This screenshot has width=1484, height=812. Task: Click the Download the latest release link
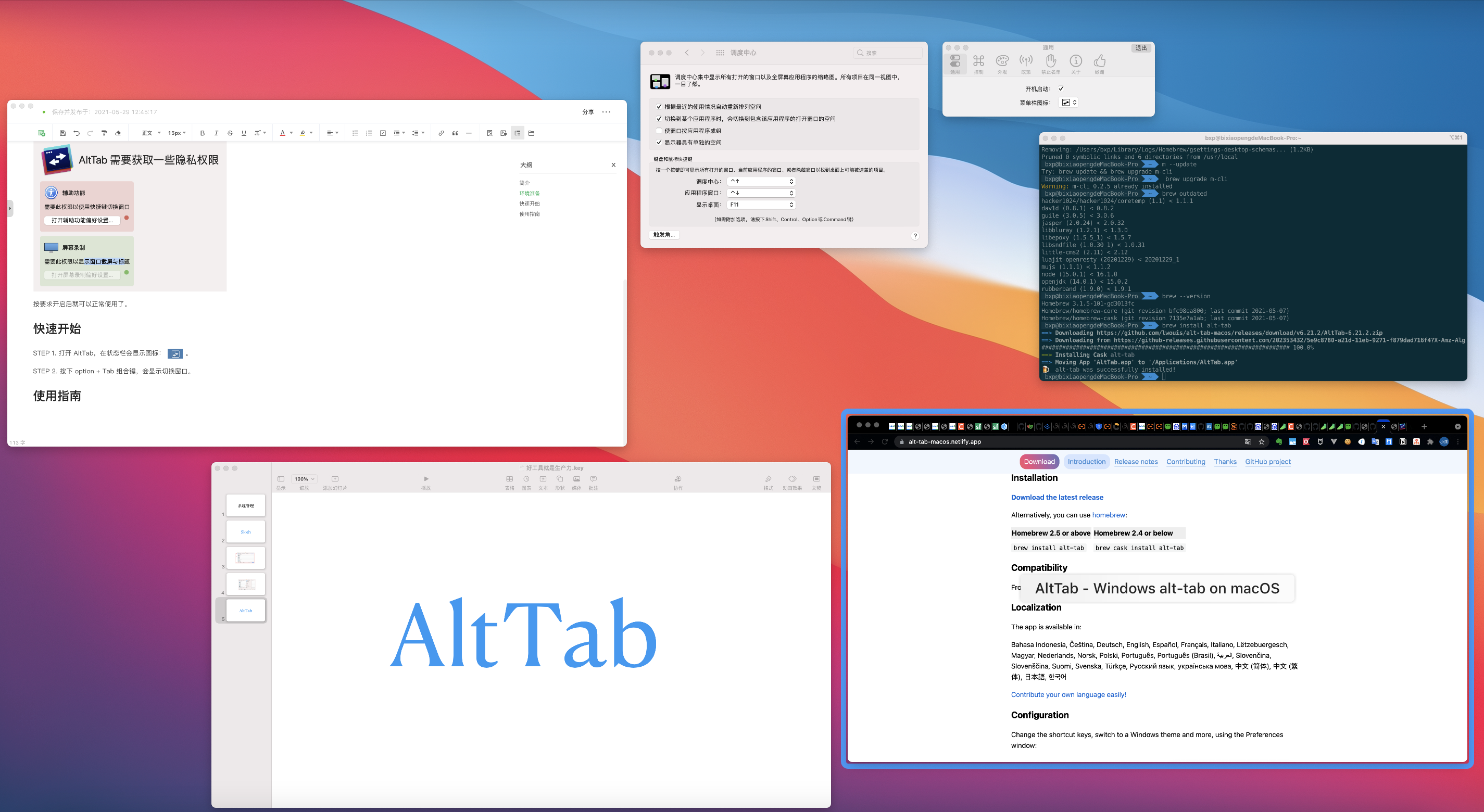click(1057, 498)
